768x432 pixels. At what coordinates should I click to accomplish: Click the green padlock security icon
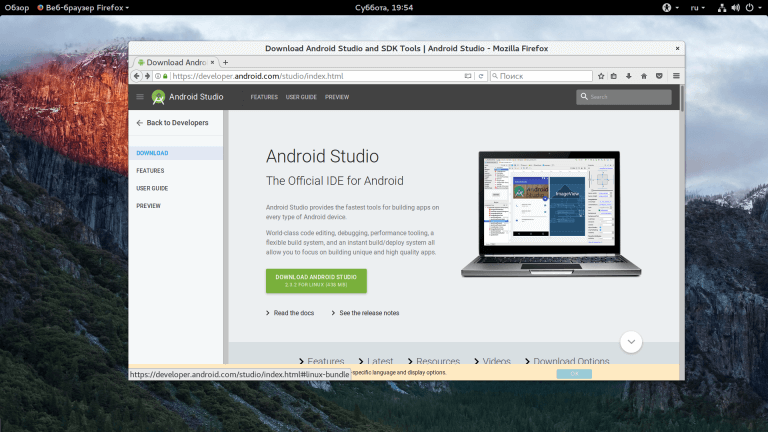pos(165,76)
